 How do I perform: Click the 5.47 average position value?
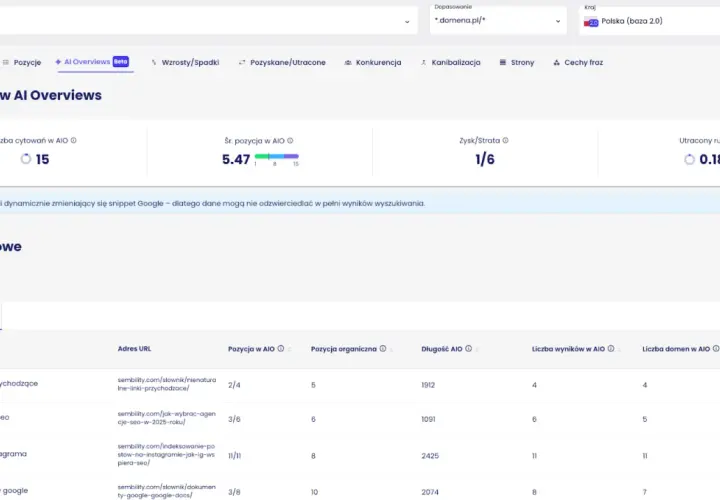[236, 159]
